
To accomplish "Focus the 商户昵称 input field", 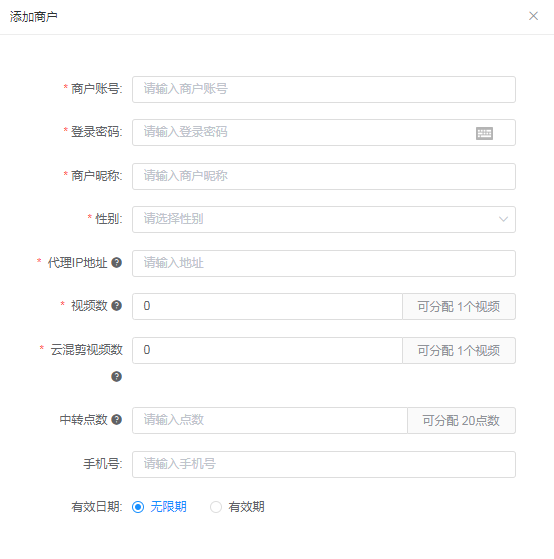I will click(324, 176).
